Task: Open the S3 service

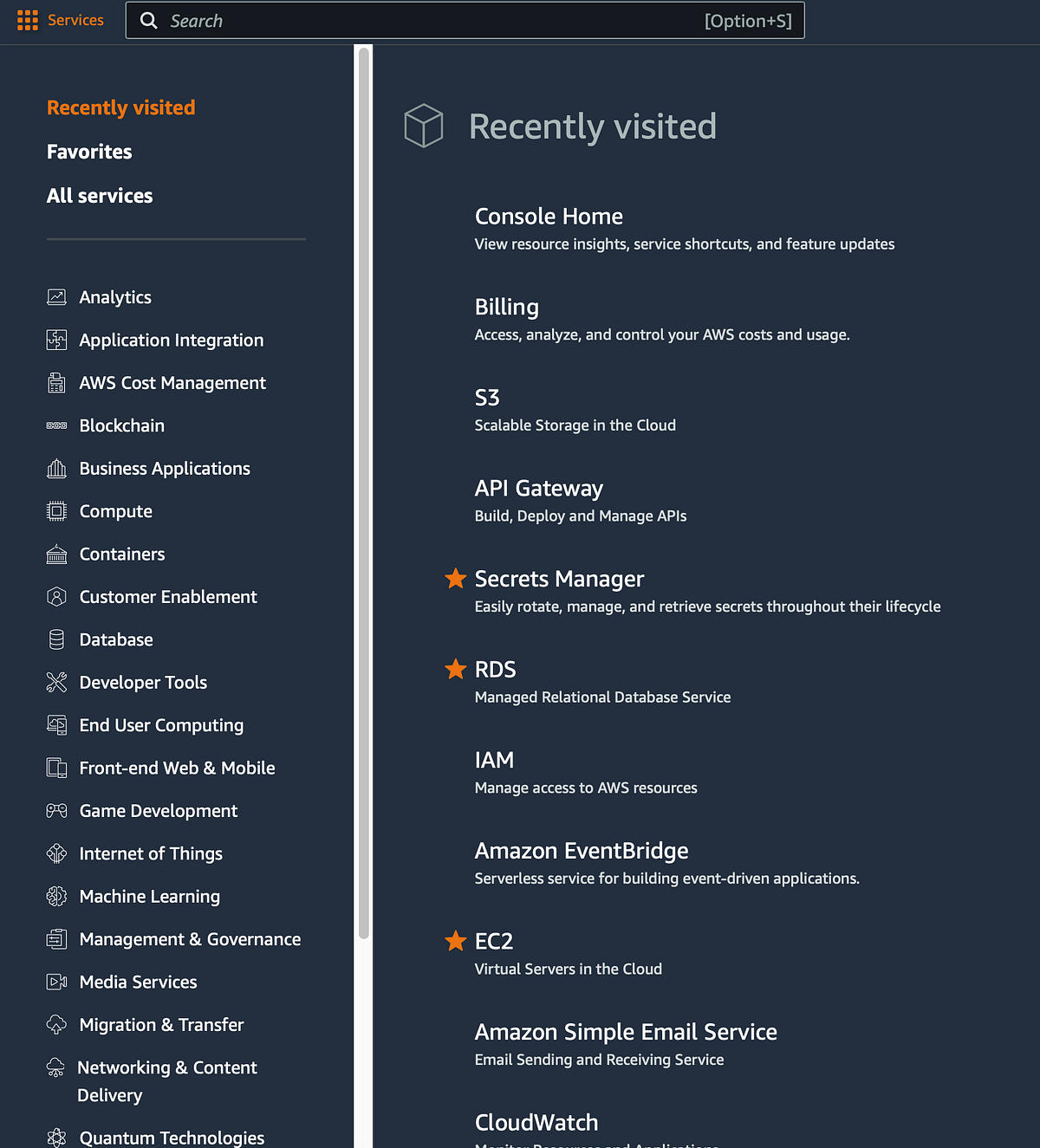Action: click(487, 397)
